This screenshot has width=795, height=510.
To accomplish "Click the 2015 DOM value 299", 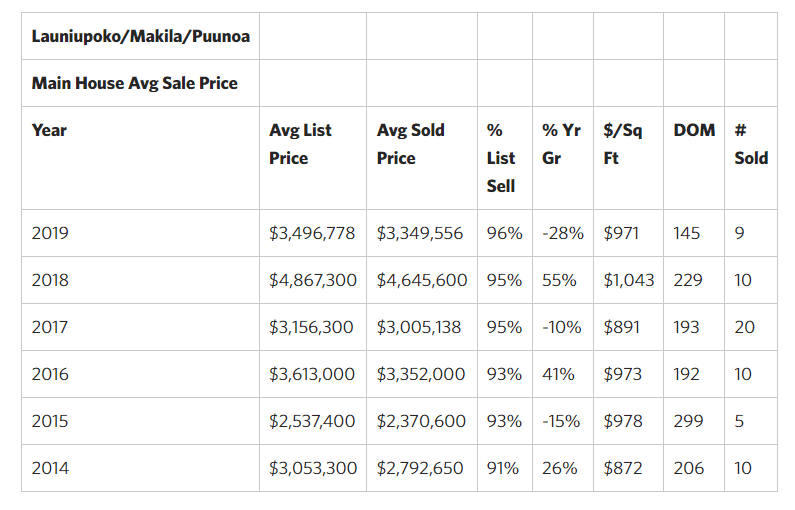I will click(x=688, y=421).
